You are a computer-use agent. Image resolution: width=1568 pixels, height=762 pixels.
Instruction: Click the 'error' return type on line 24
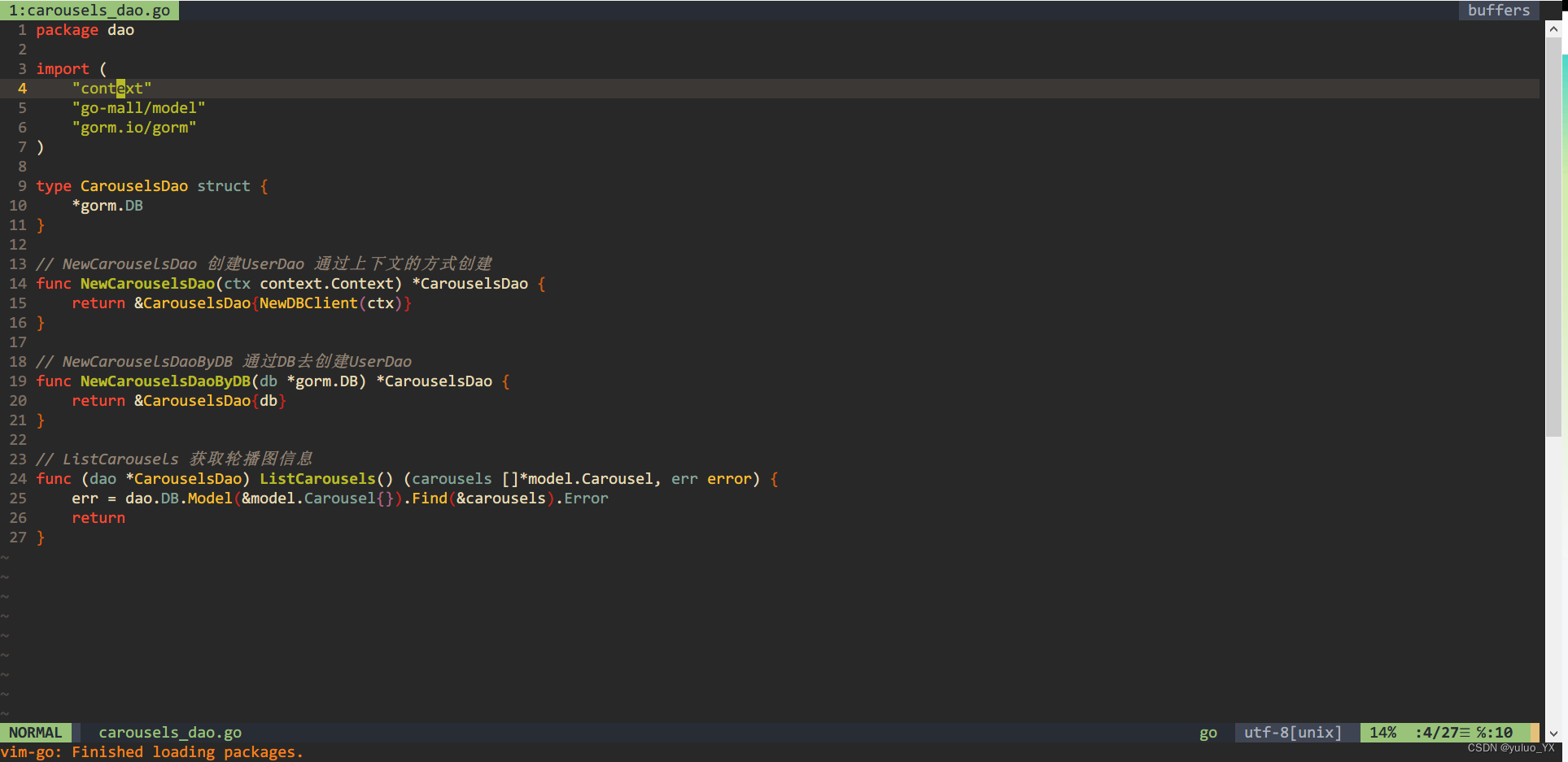click(729, 479)
